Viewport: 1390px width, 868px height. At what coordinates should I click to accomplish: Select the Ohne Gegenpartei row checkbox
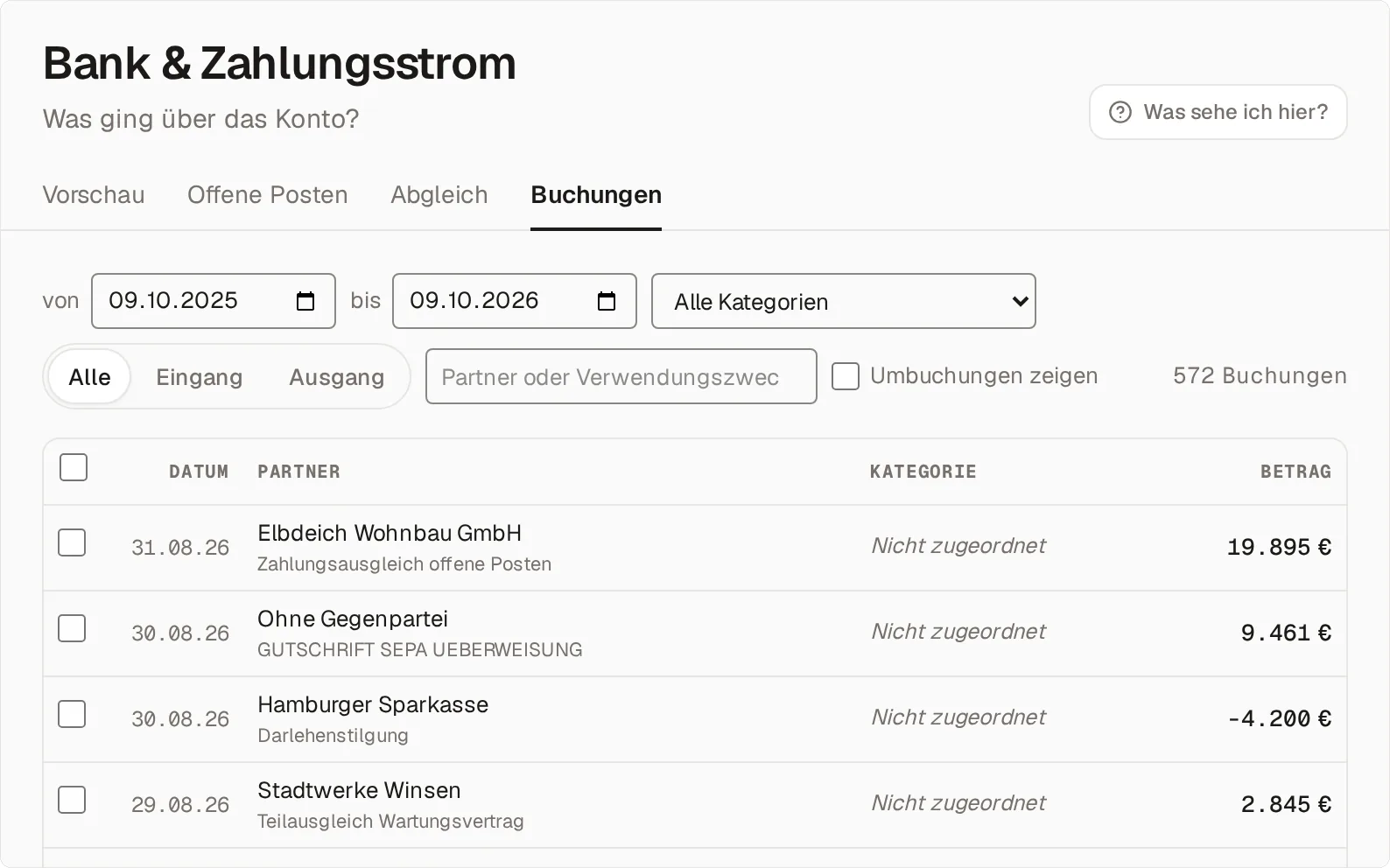coord(72,628)
